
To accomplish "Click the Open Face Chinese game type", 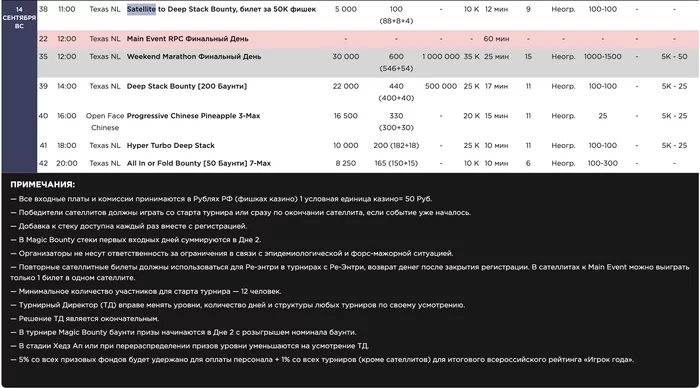I will pyautogui.click(x=105, y=121).
